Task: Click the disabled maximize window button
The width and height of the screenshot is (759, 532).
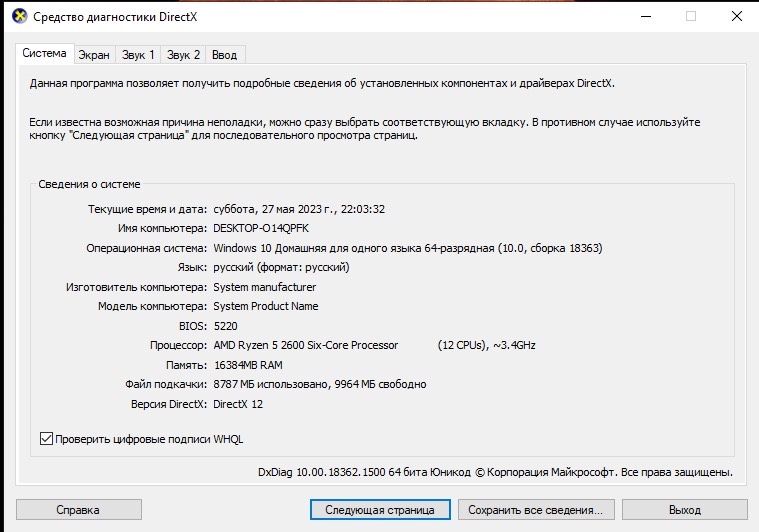Action: (691, 16)
